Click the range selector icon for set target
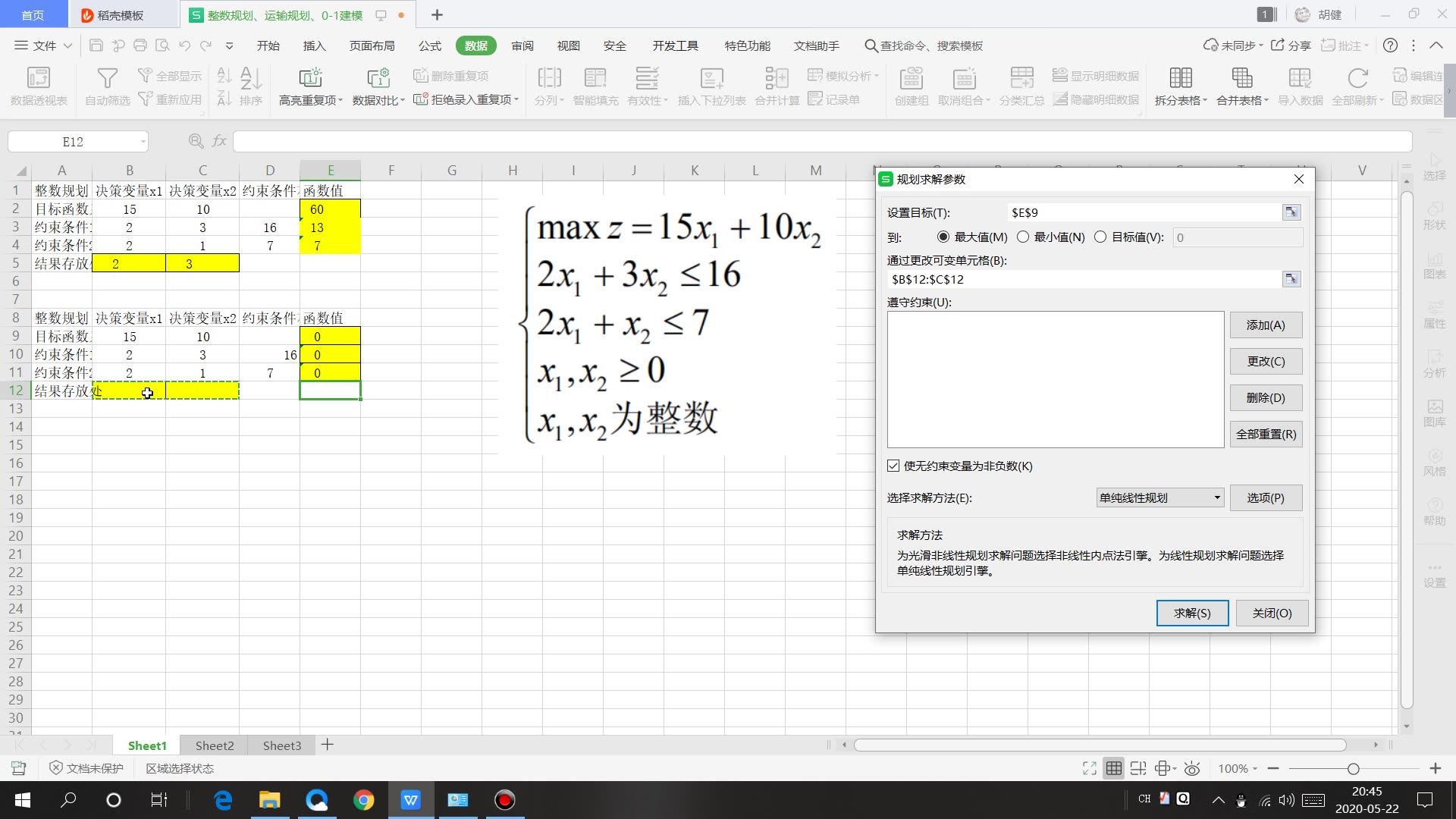 1291,212
